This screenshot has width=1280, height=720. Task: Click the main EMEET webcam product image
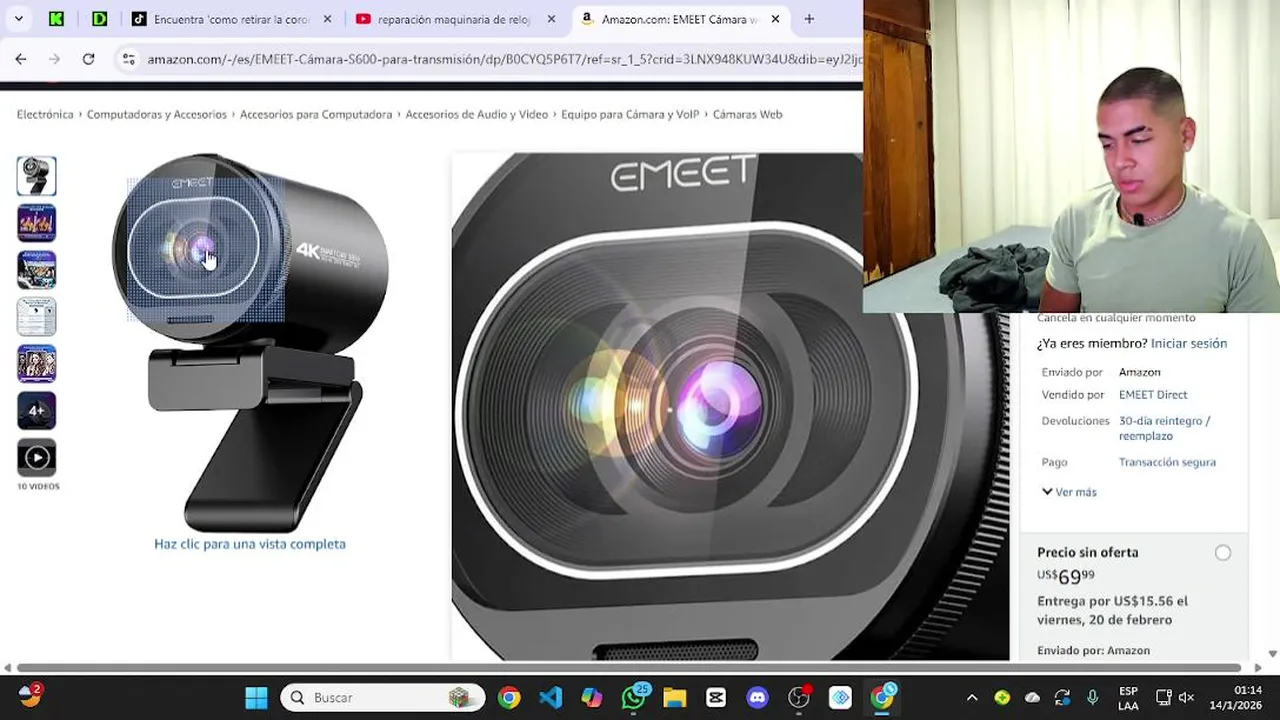(250, 343)
